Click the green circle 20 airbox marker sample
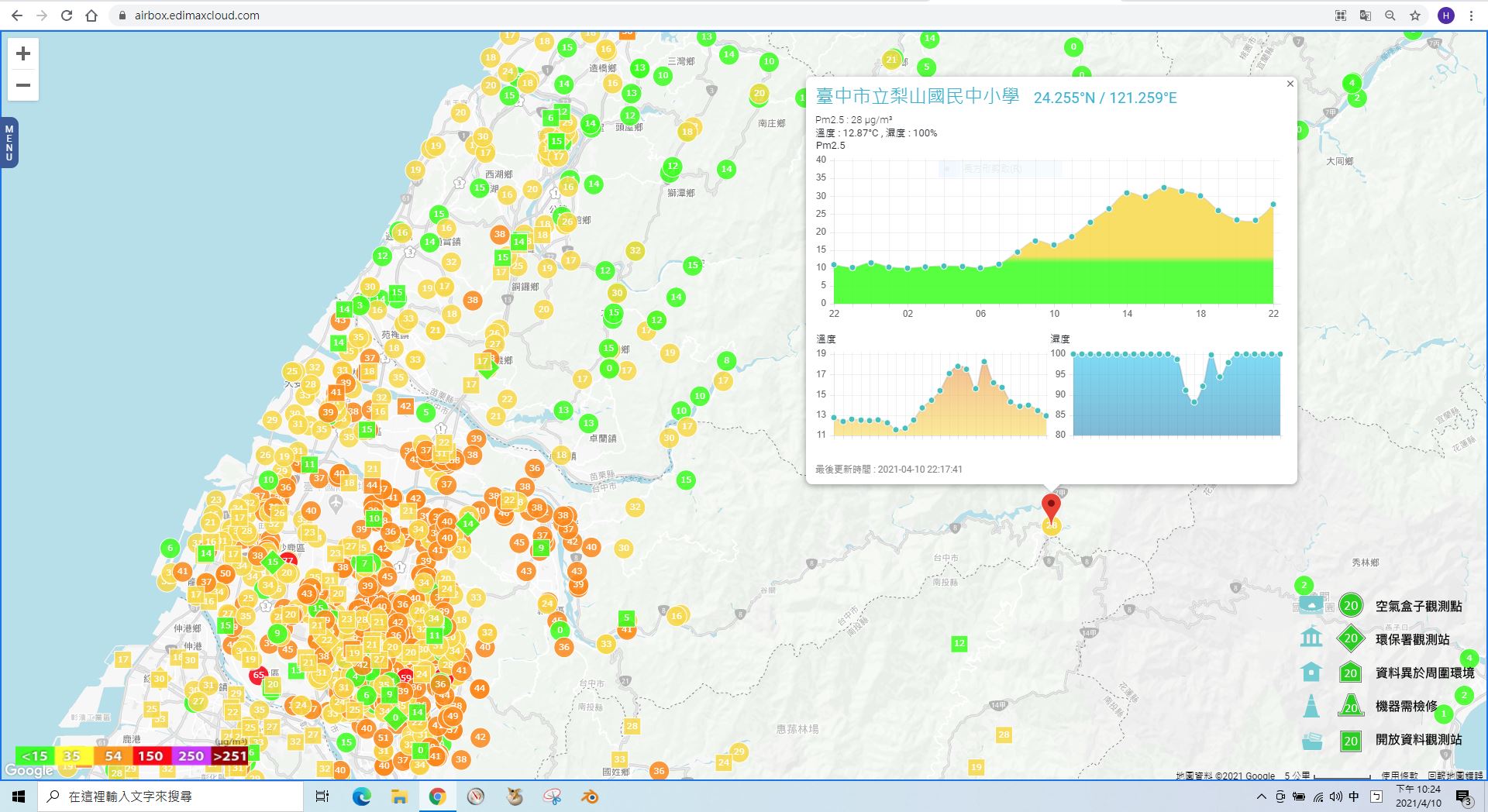 1351,606
